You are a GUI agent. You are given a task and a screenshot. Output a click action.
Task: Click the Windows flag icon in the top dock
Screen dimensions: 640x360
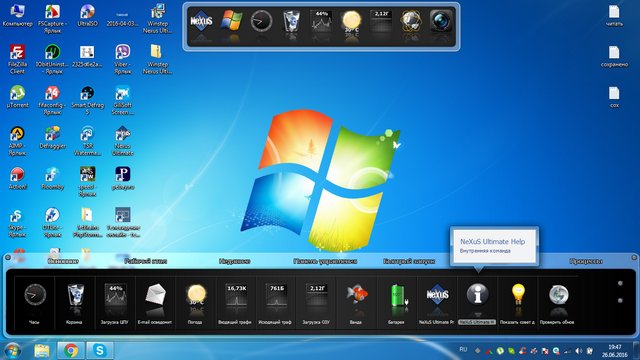pos(231,20)
